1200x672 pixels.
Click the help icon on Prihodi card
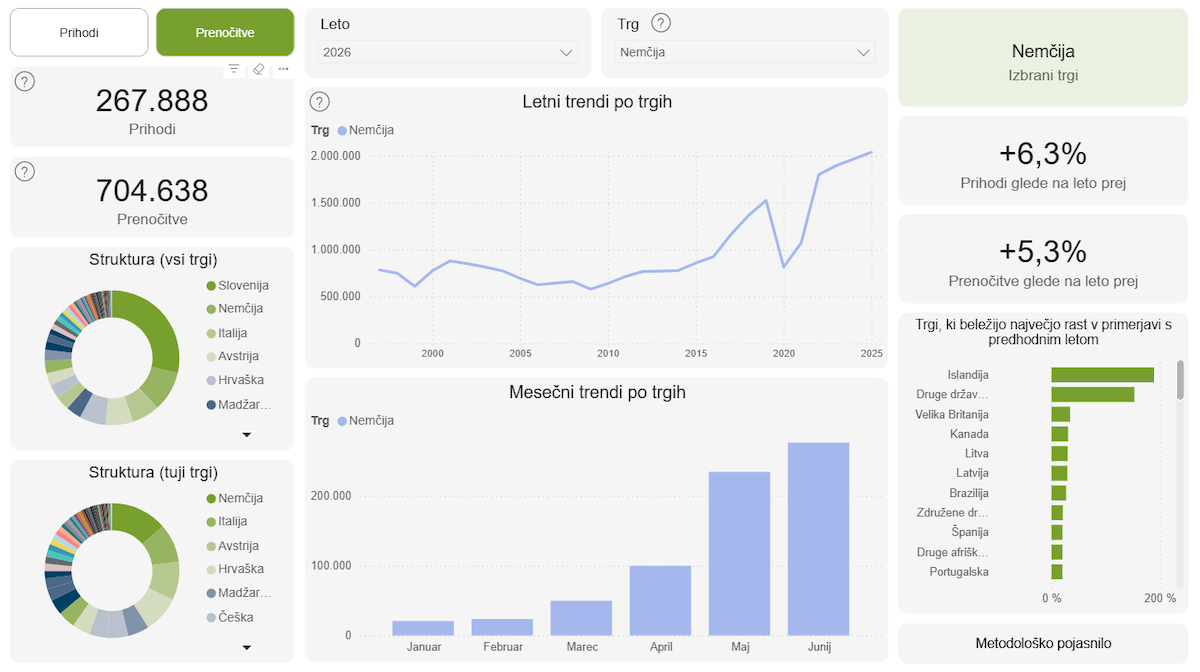pyautogui.click(x=25, y=82)
